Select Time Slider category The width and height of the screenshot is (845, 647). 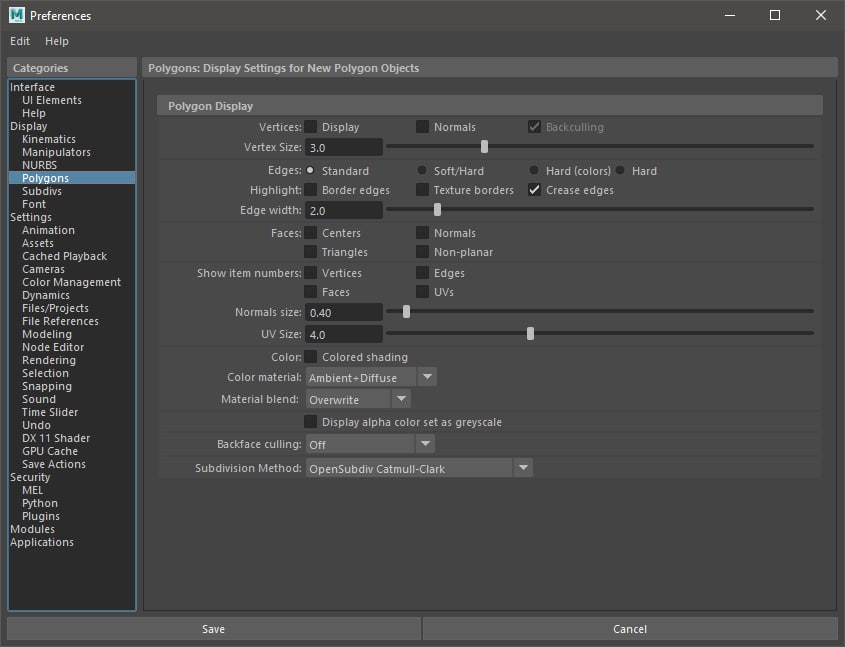[50, 412]
